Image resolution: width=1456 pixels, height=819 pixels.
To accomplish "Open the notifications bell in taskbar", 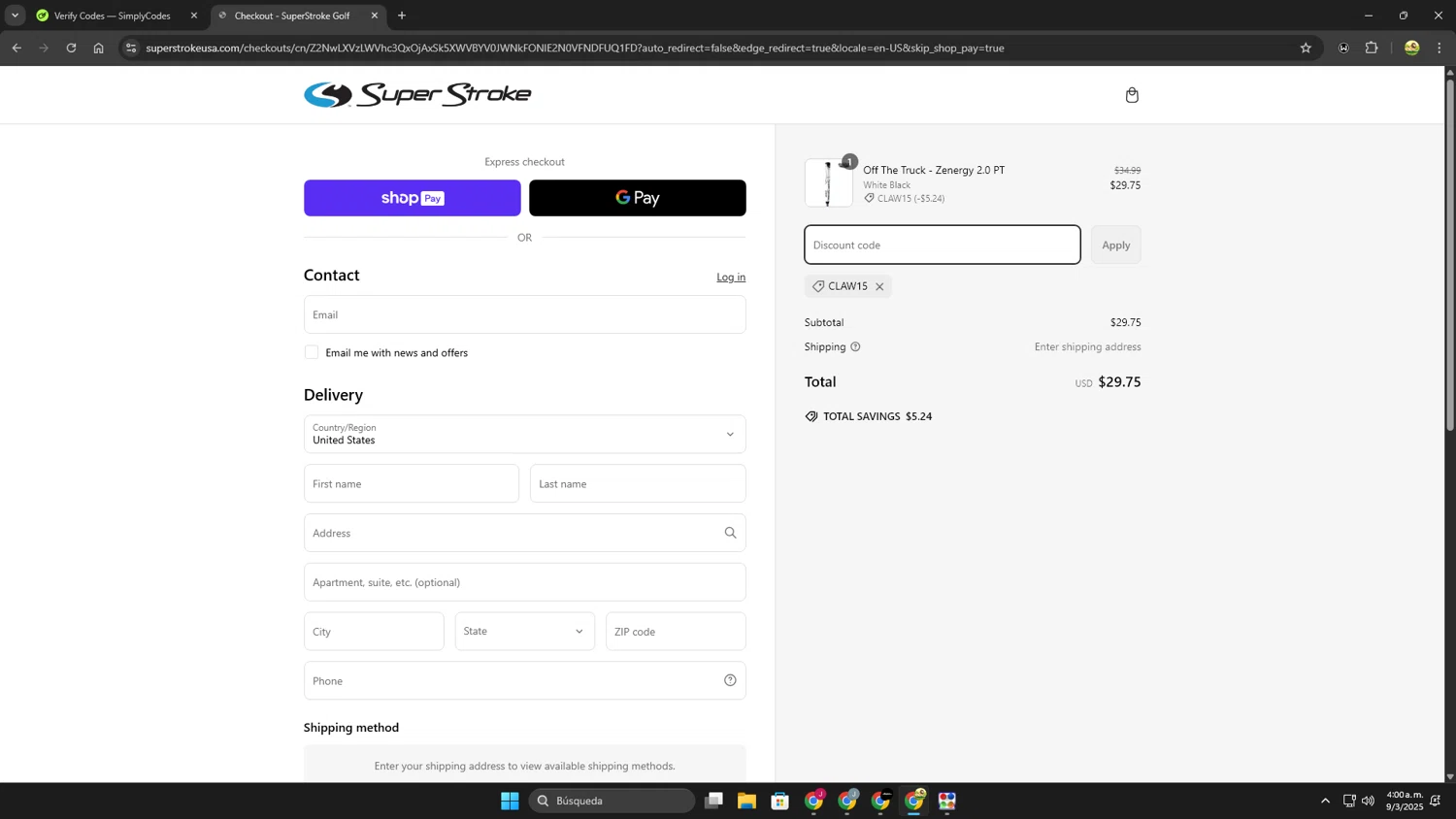I will (x=1436, y=801).
